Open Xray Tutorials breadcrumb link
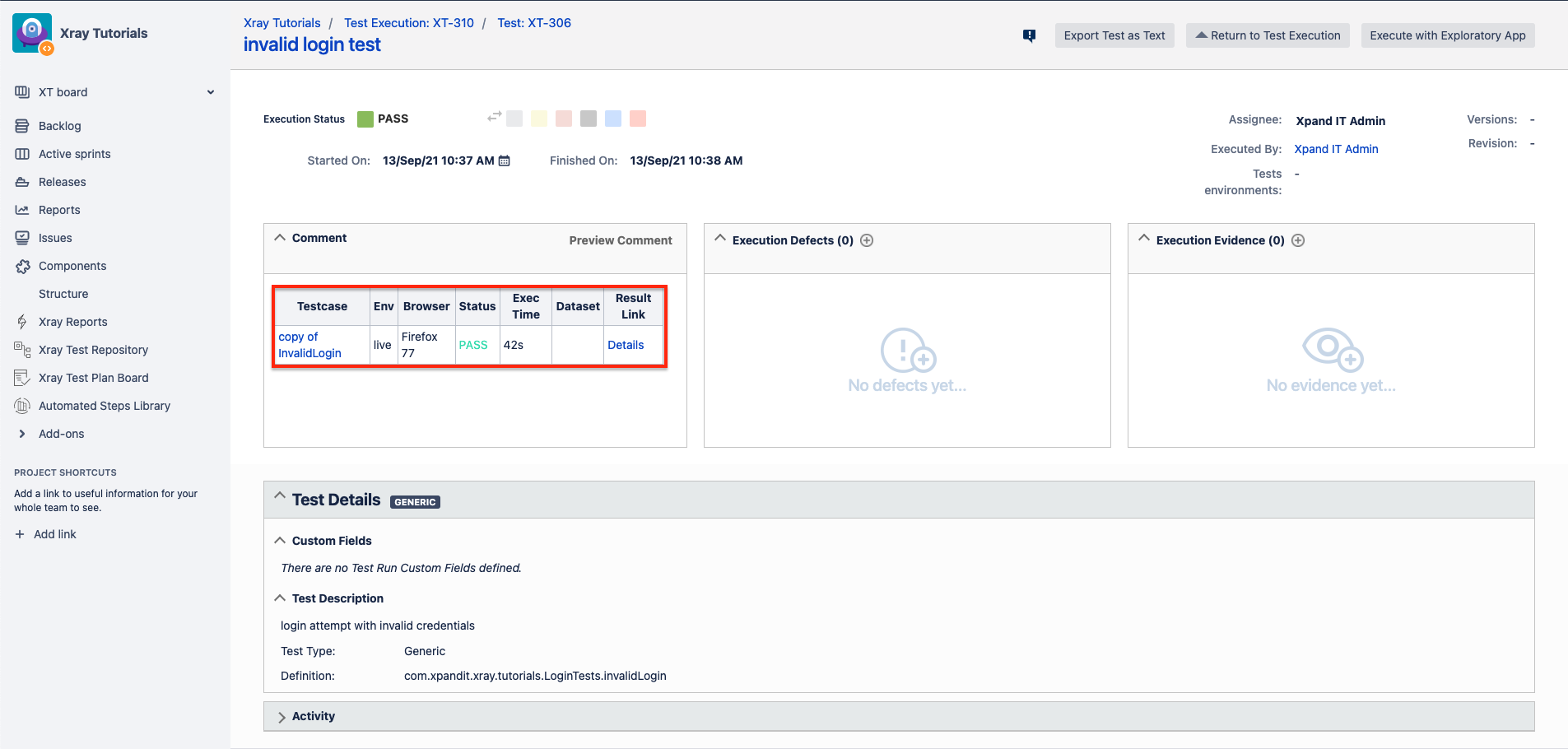This screenshot has height=749, width=1568. tap(282, 23)
